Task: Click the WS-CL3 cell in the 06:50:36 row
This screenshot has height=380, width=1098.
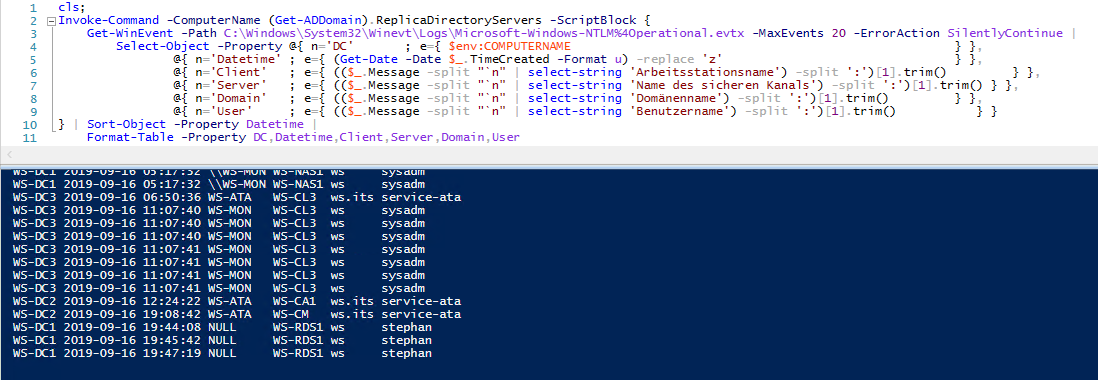Action: point(295,197)
